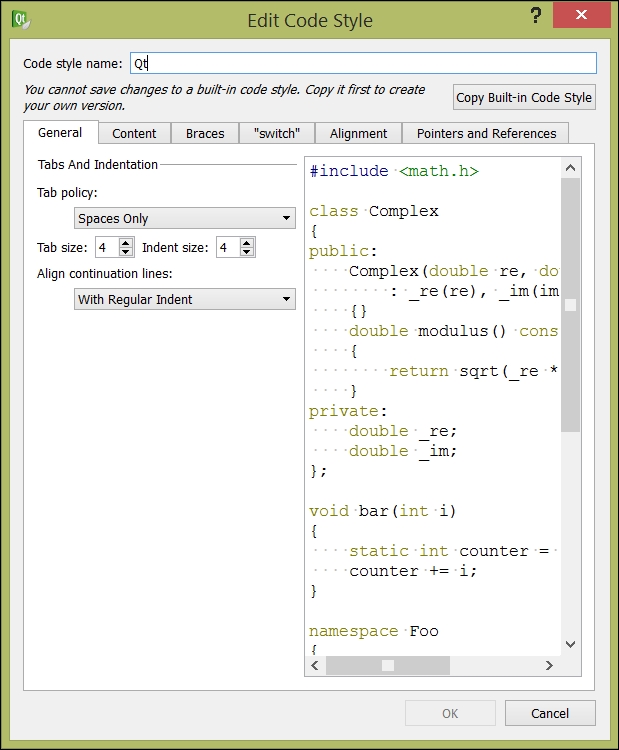Increase the Indent size value
This screenshot has height=750, width=619.
247,243
